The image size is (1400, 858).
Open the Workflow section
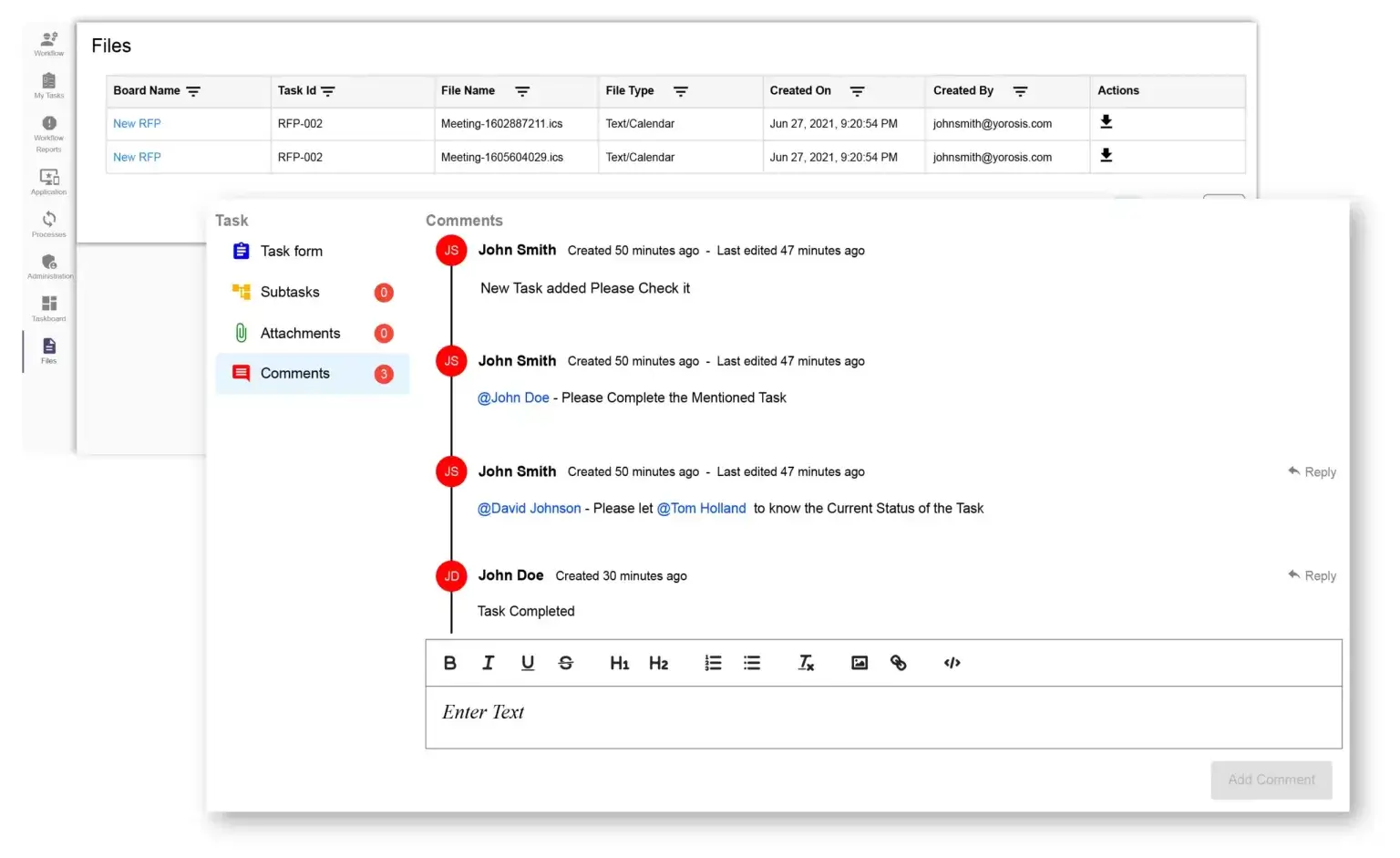(x=48, y=41)
